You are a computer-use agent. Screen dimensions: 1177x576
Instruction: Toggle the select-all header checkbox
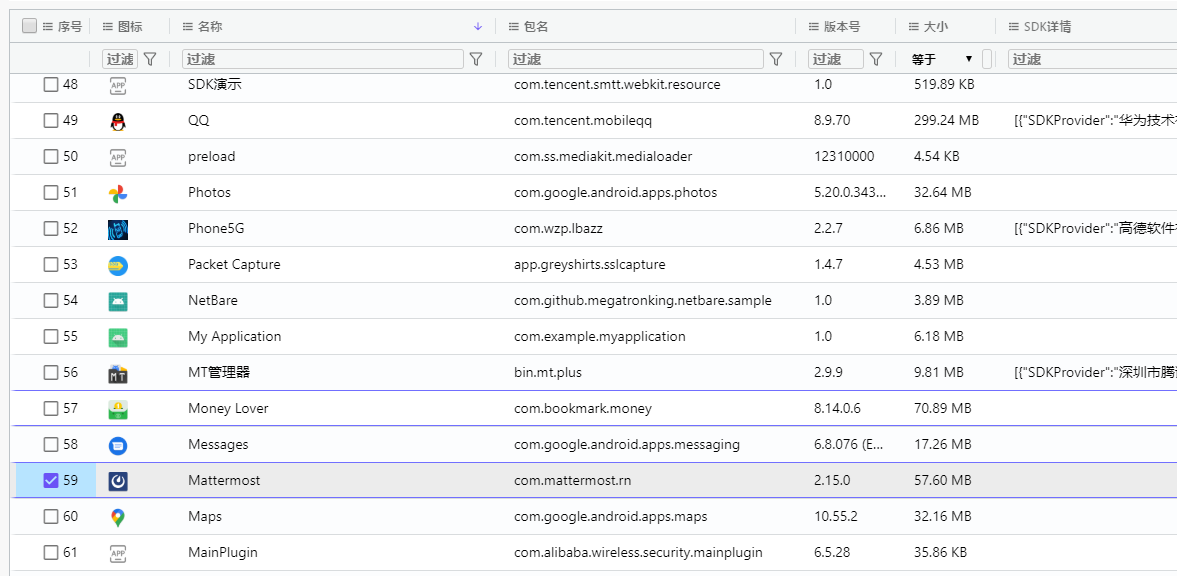(x=29, y=26)
